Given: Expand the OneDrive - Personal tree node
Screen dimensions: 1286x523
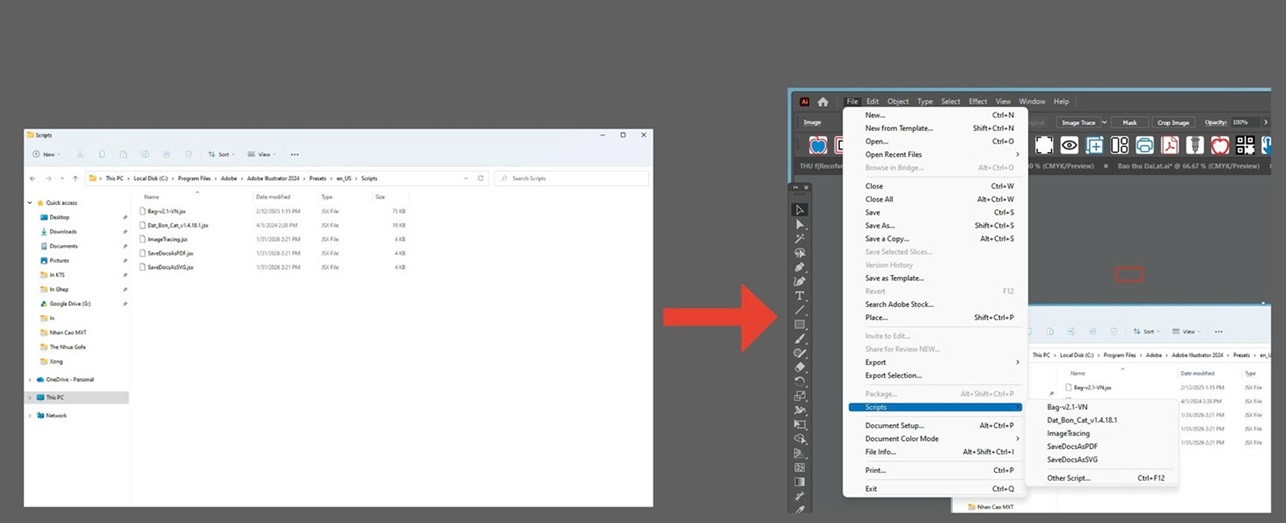Looking at the screenshot, I should coord(32,379).
